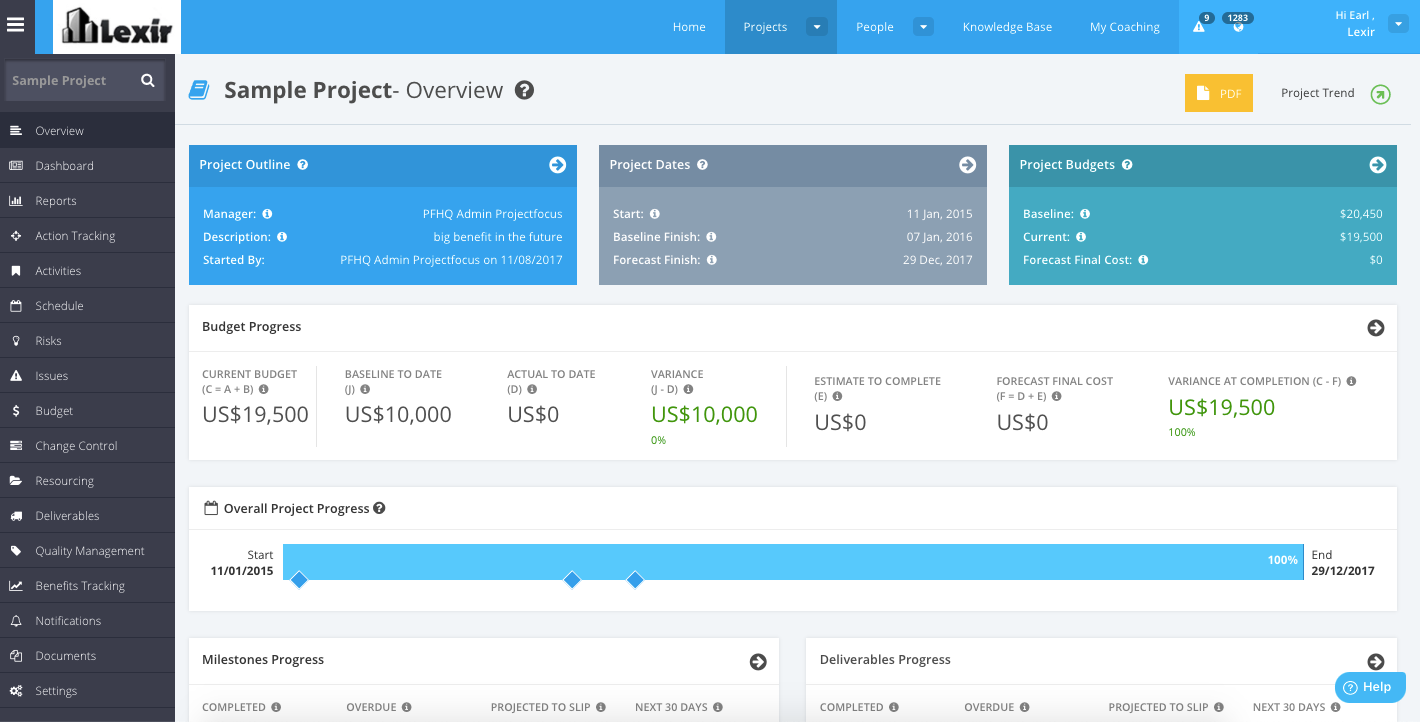Open Deliverables Progress arrow icon

1376,662
